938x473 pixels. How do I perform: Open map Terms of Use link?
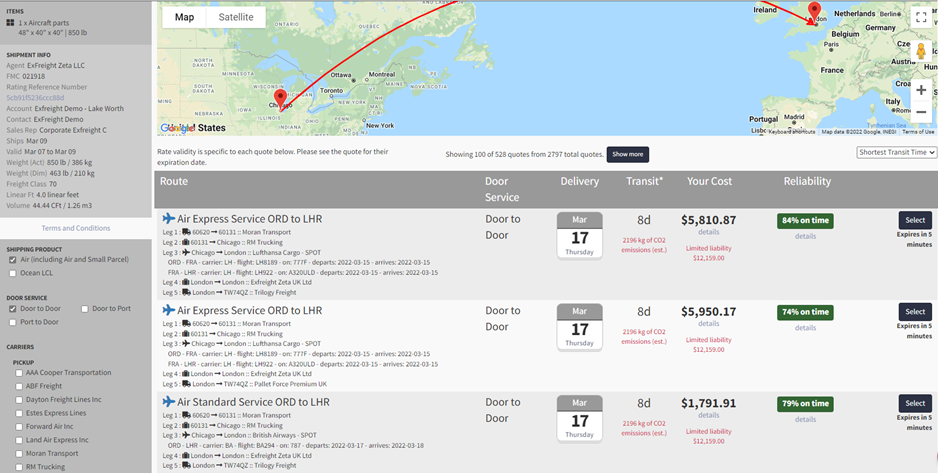pos(918,132)
